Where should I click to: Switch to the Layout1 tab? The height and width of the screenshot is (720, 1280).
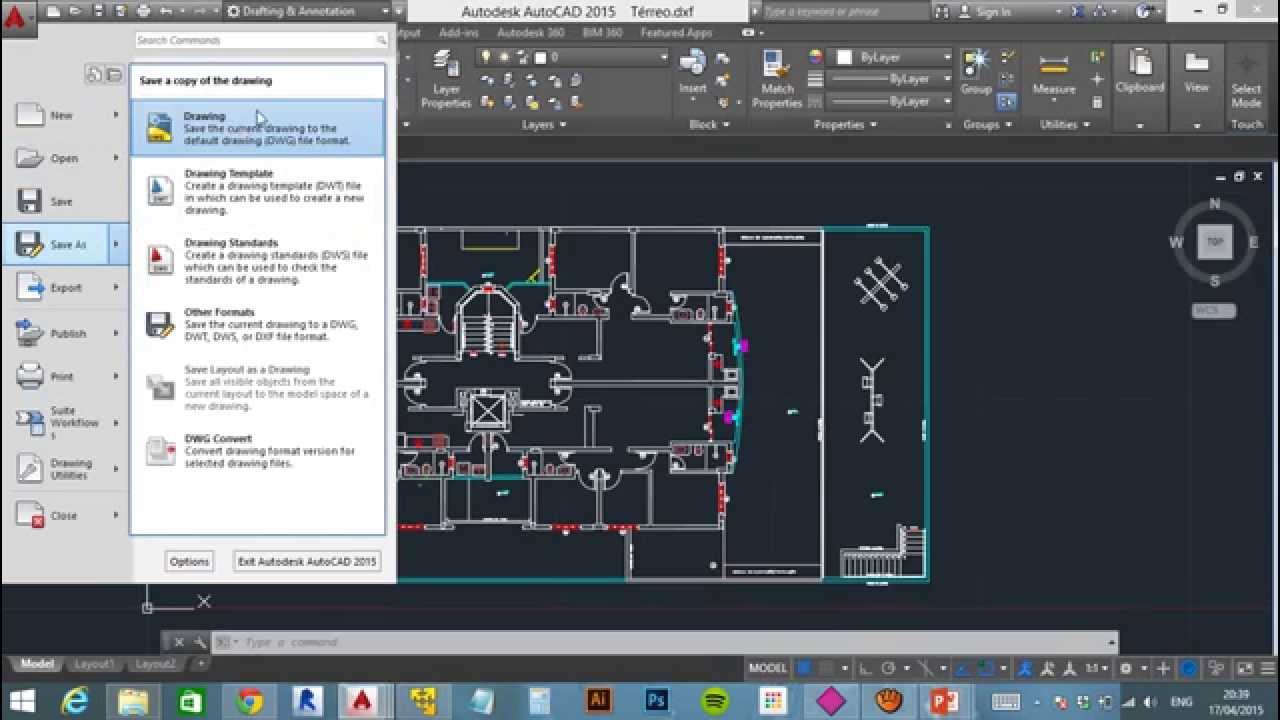[x=93, y=664]
